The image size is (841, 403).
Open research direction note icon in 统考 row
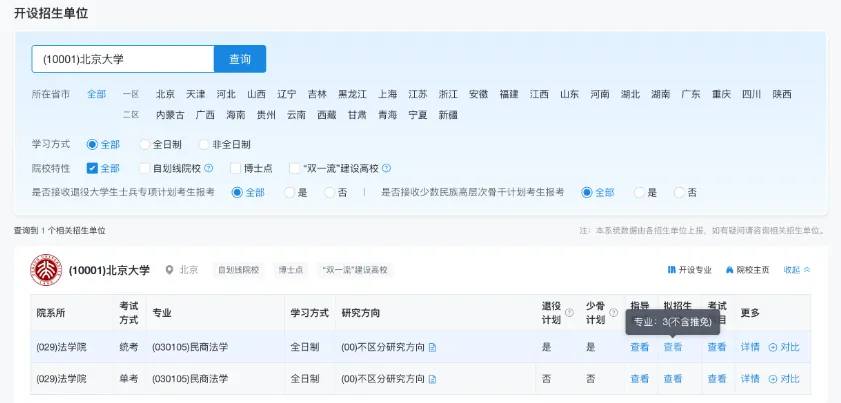[432, 347]
